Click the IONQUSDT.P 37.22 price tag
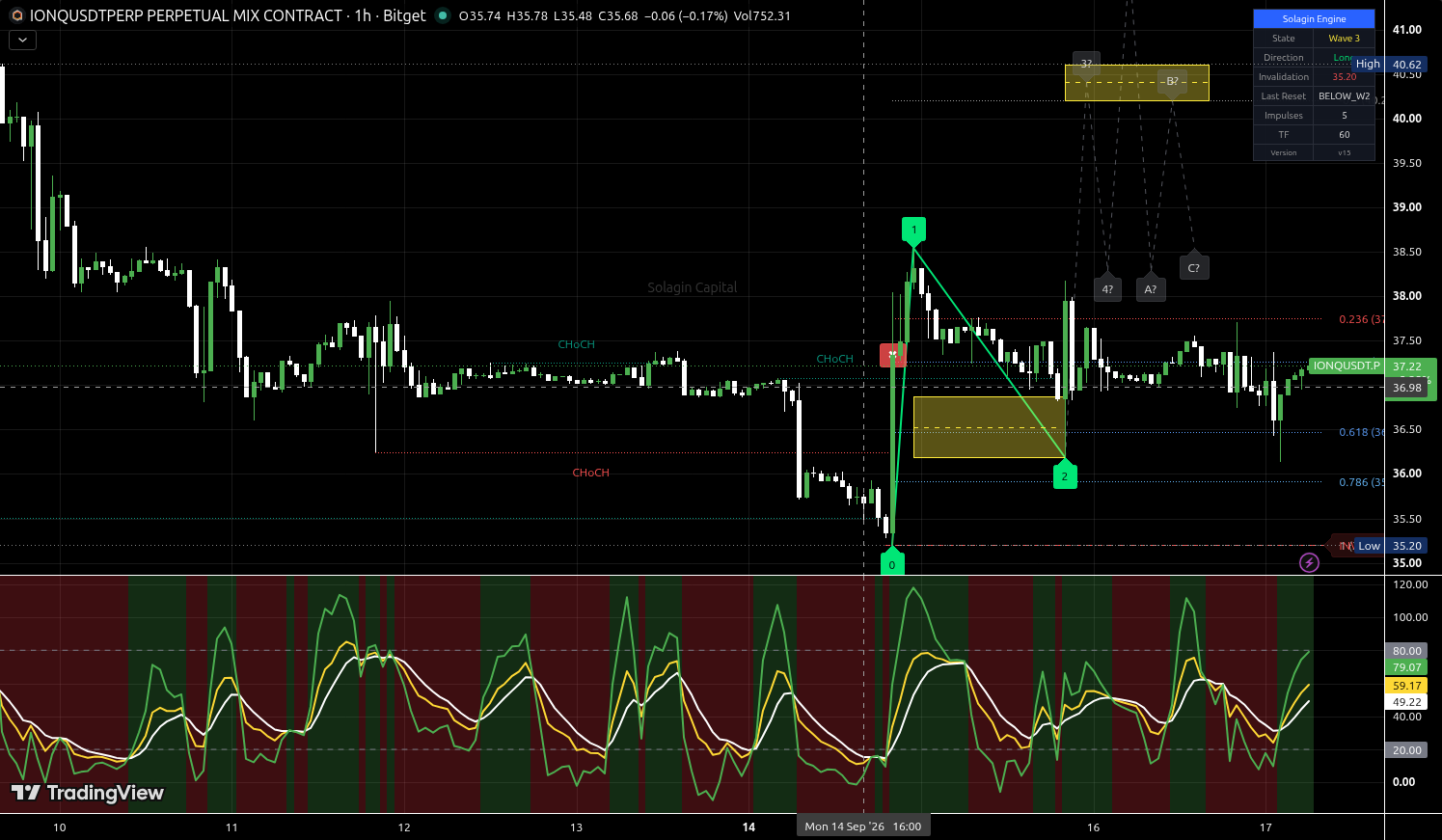The height and width of the screenshot is (840, 1442). coord(1373,366)
